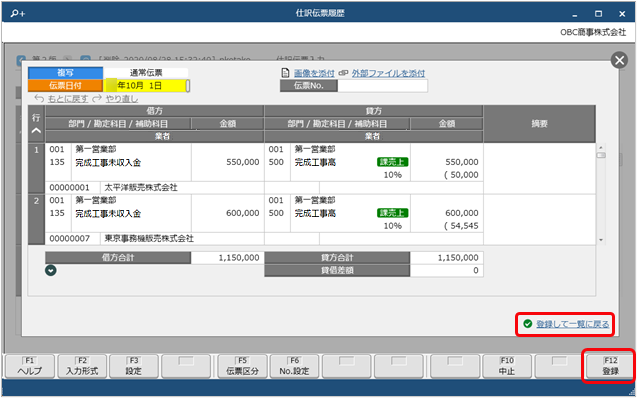The height and width of the screenshot is (398, 637).
Task: Click F2 入力形式 button
Action: [82, 366]
